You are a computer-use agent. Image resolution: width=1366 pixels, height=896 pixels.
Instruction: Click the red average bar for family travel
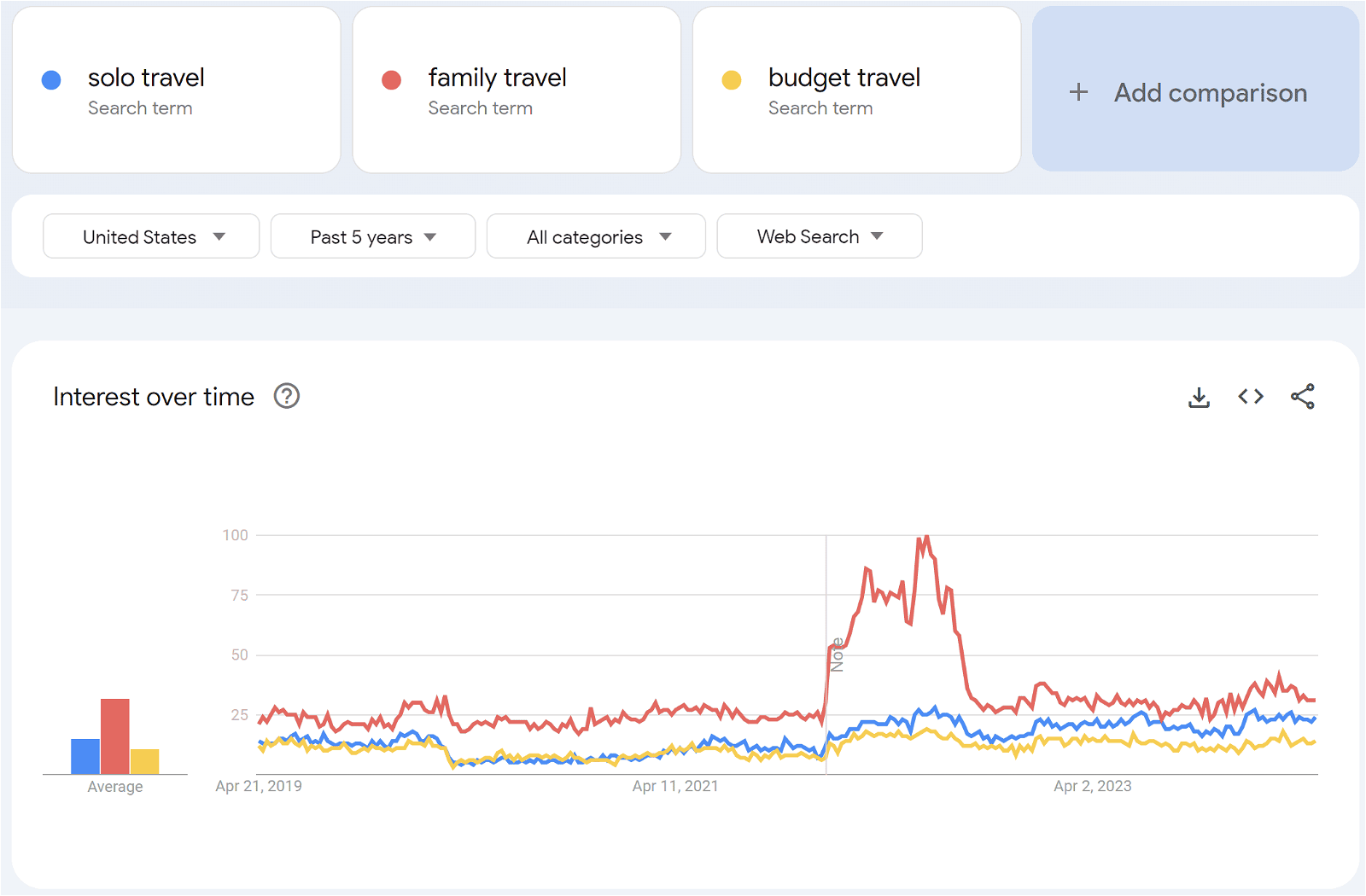115,736
